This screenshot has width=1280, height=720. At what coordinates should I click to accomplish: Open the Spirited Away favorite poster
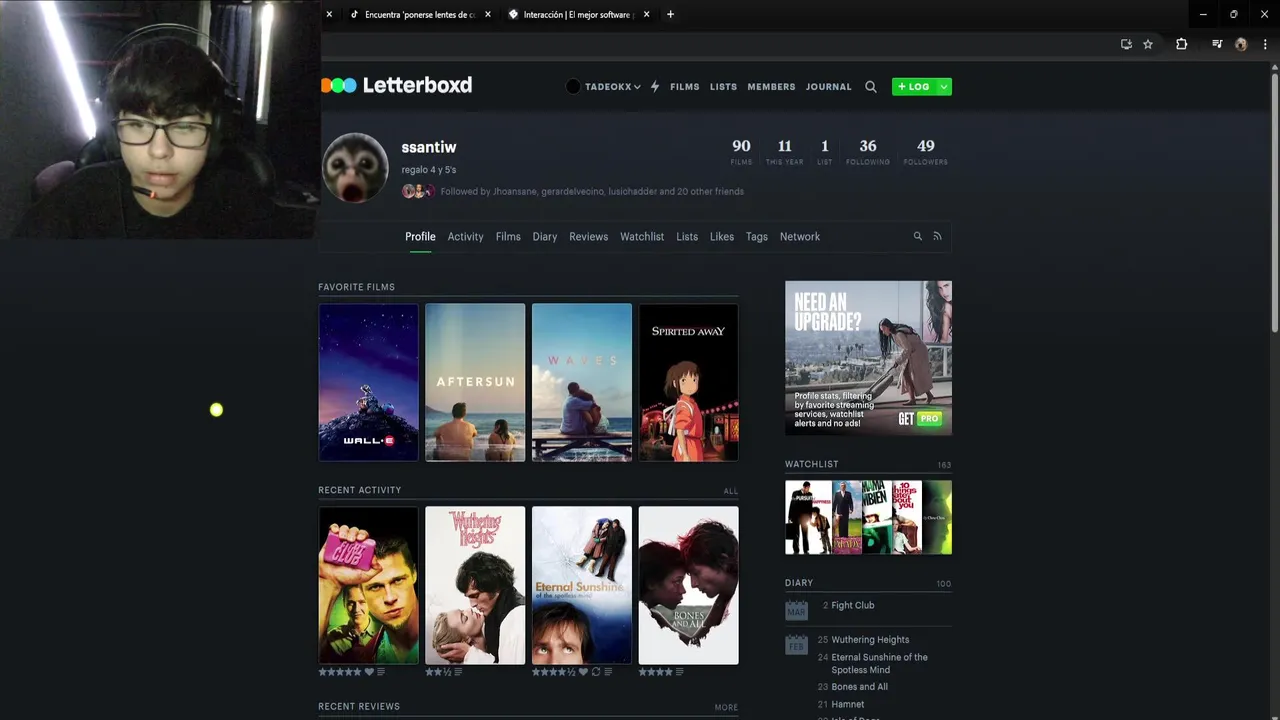click(689, 383)
